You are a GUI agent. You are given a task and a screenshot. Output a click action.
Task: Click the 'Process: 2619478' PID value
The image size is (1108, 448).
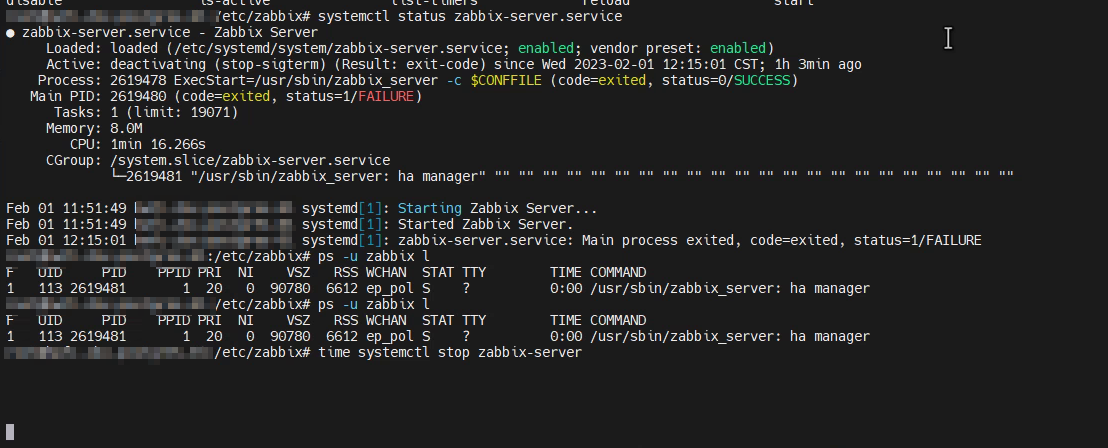138,81
